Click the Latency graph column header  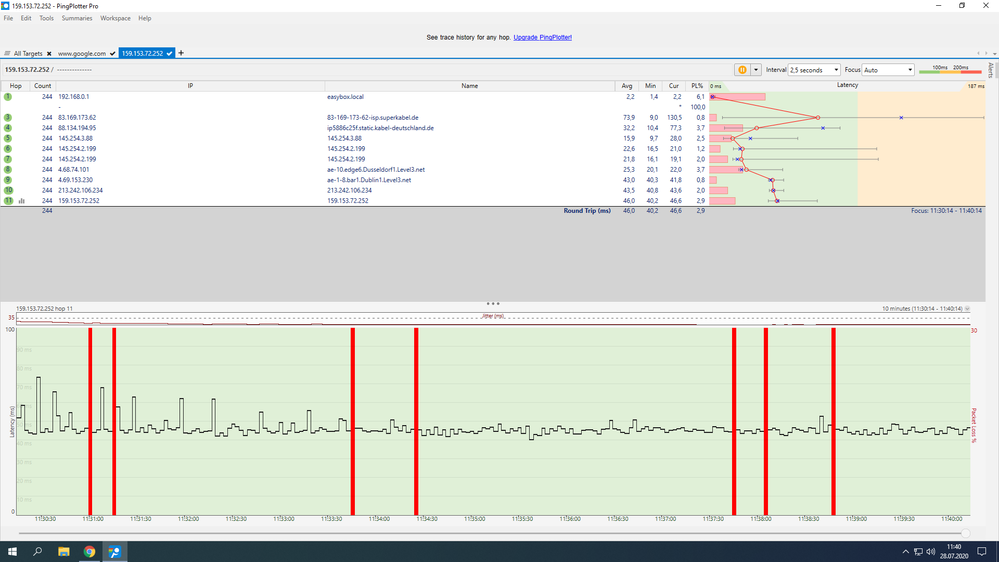click(x=847, y=85)
